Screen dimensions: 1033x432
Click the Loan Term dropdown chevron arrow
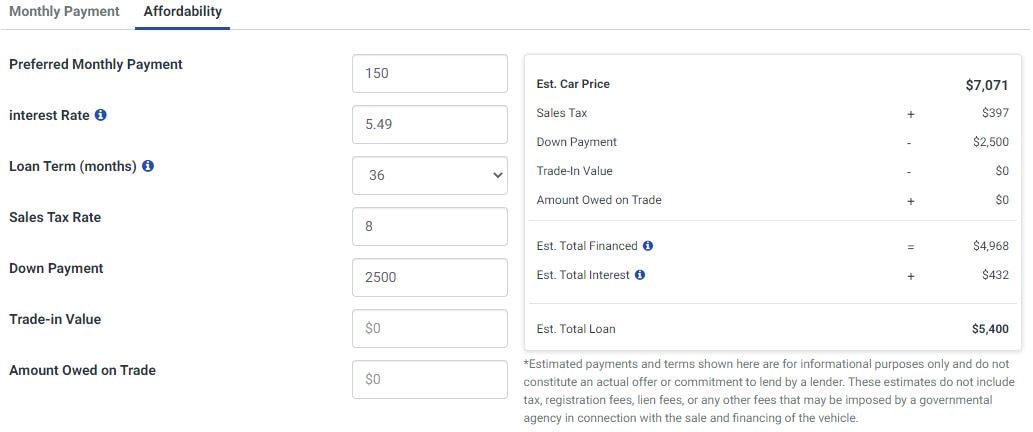(x=497, y=175)
